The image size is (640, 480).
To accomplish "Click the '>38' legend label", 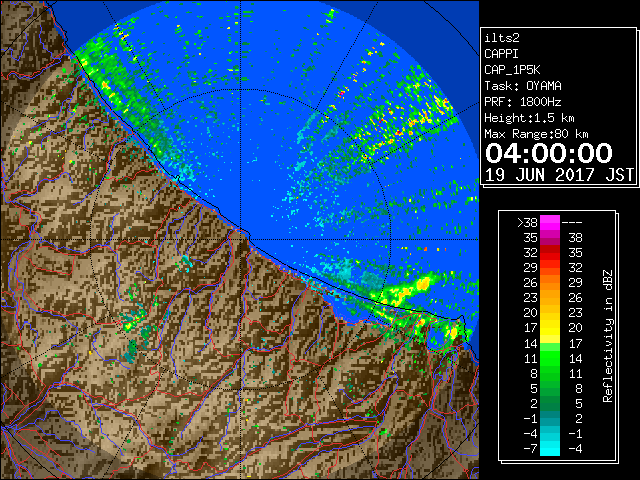I will (527, 223).
